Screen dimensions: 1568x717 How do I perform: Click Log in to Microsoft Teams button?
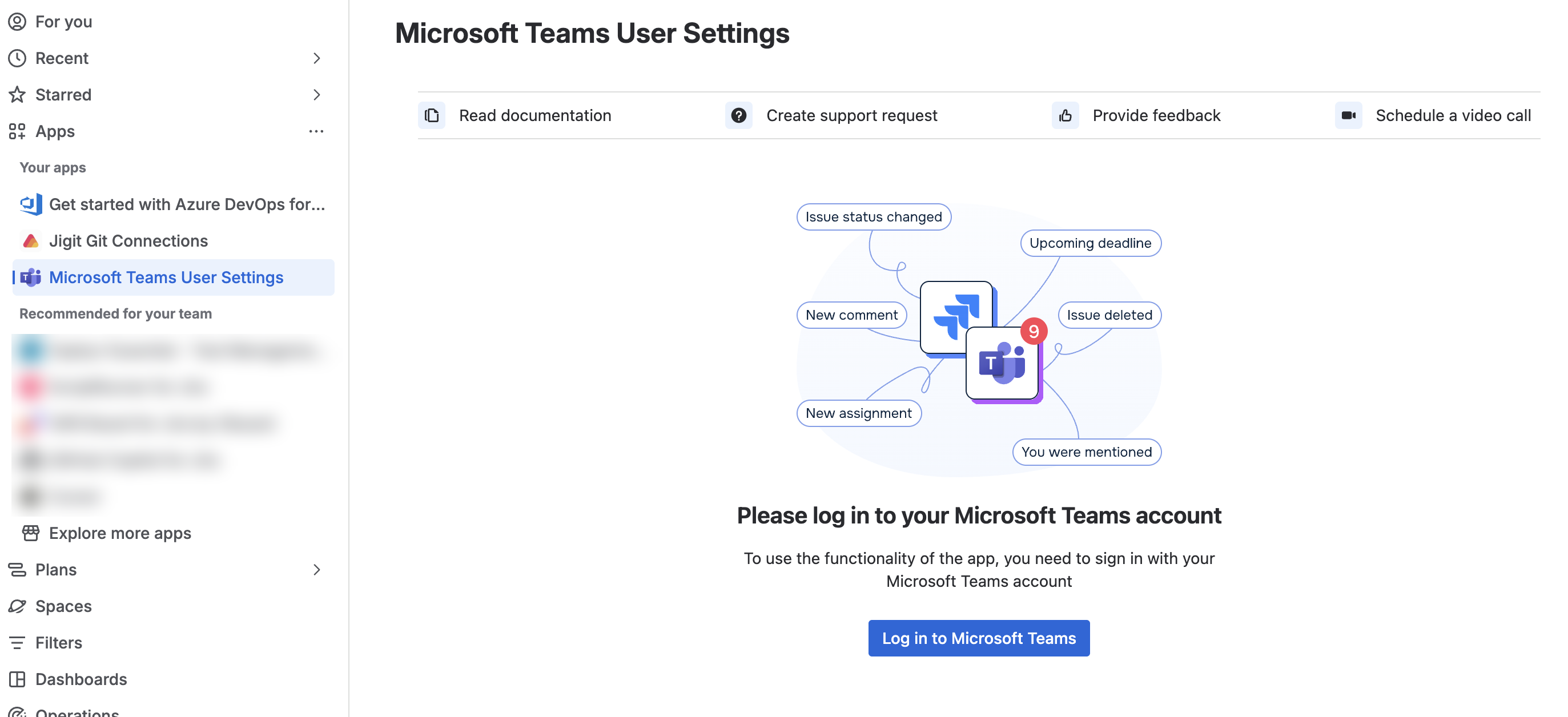(979, 638)
